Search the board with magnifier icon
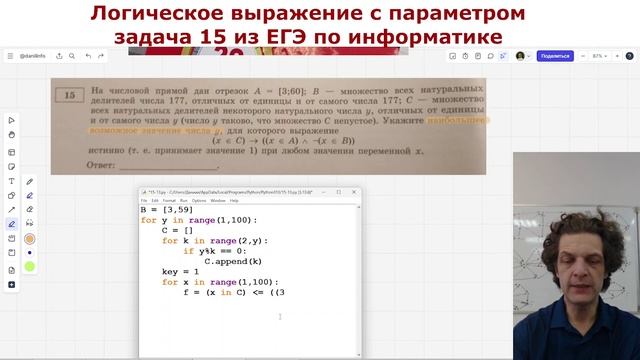This screenshot has width=640, height=360. click(72, 56)
